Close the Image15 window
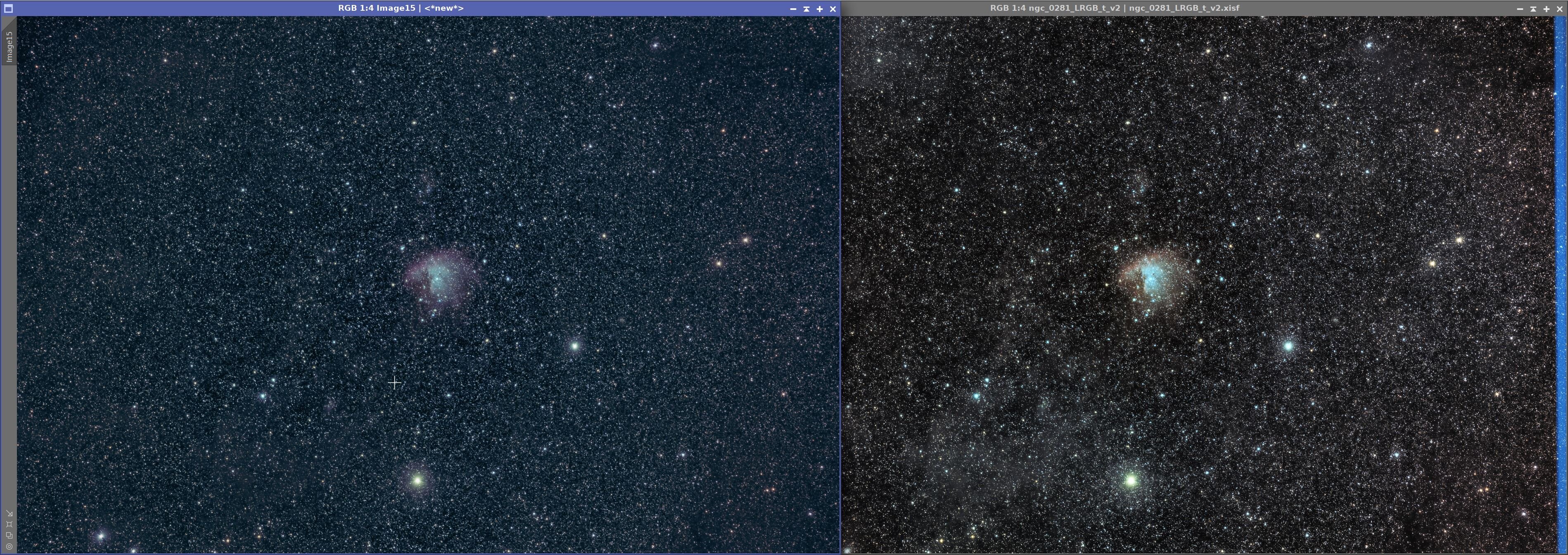Image resolution: width=1568 pixels, height=555 pixels. [833, 9]
